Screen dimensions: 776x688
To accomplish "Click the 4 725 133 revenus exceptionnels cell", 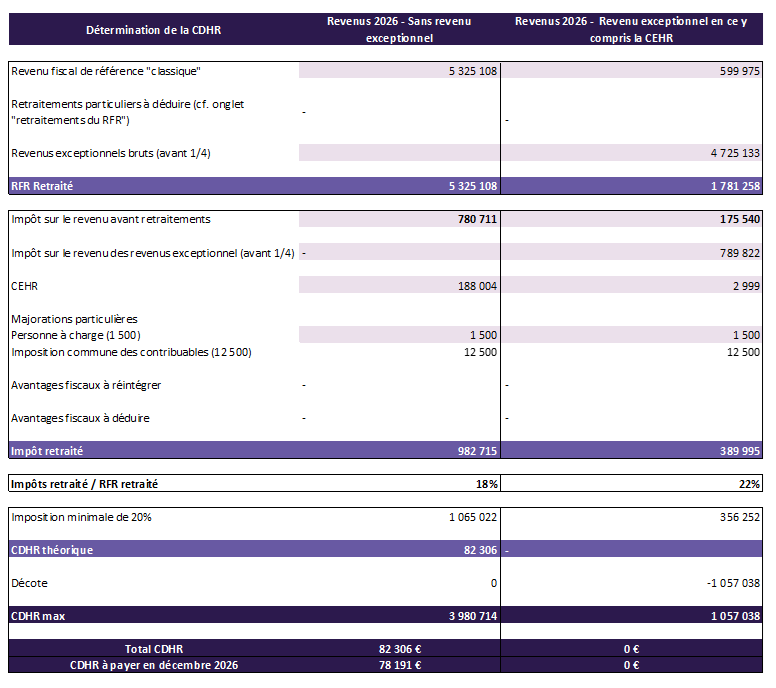I will click(733, 153).
